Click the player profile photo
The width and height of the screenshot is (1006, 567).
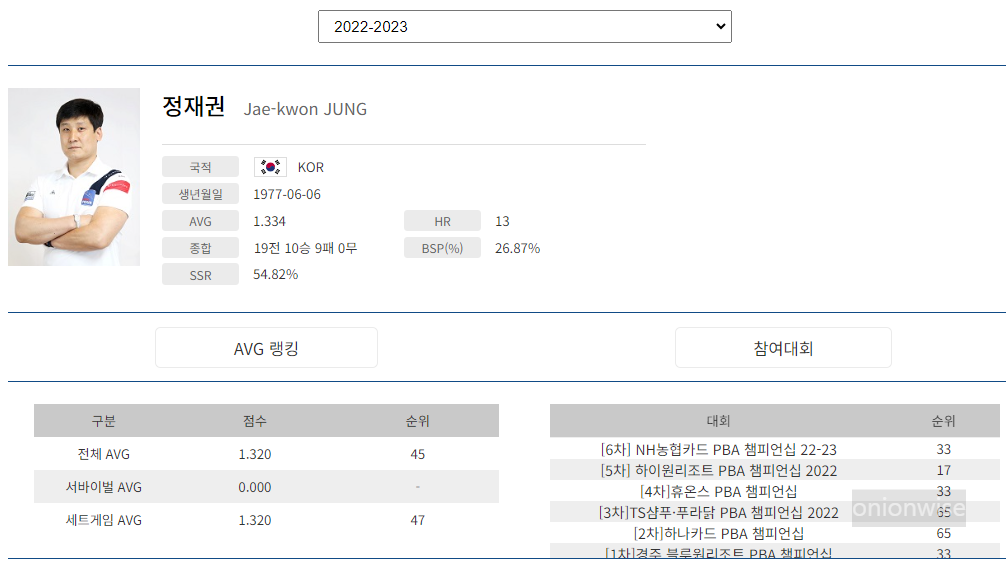[74, 177]
